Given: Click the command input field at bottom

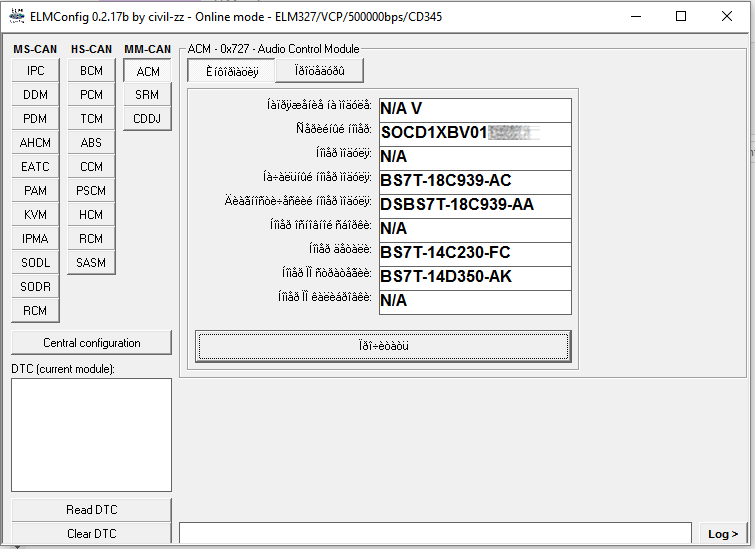Looking at the screenshot, I should tap(435, 533).
